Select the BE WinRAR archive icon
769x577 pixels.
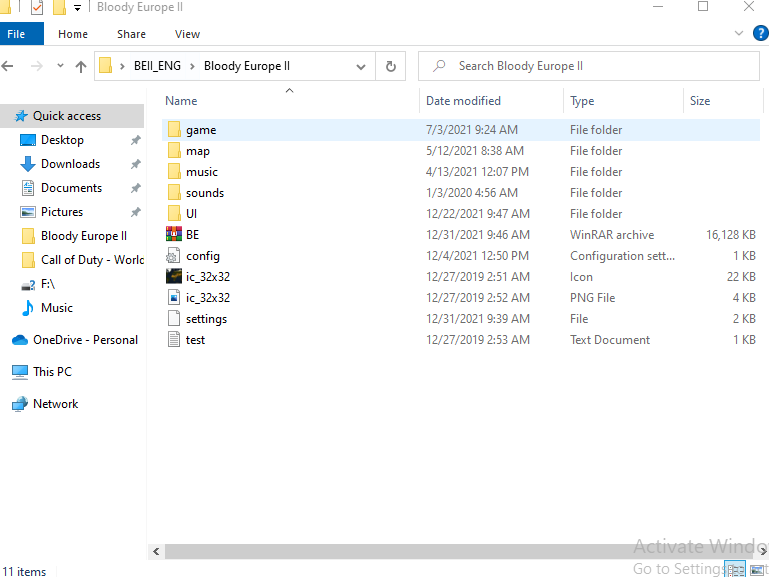(x=174, y=235)
